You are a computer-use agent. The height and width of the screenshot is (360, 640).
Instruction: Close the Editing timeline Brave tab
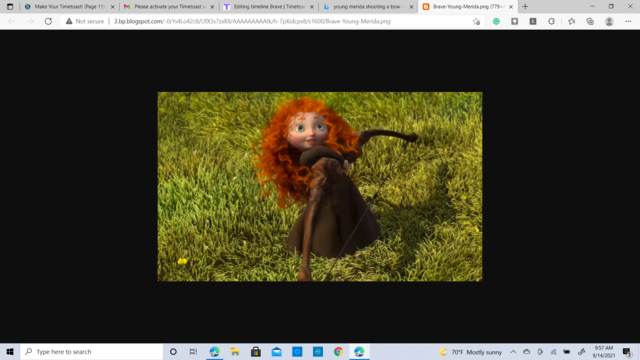(x=312, y=7)
